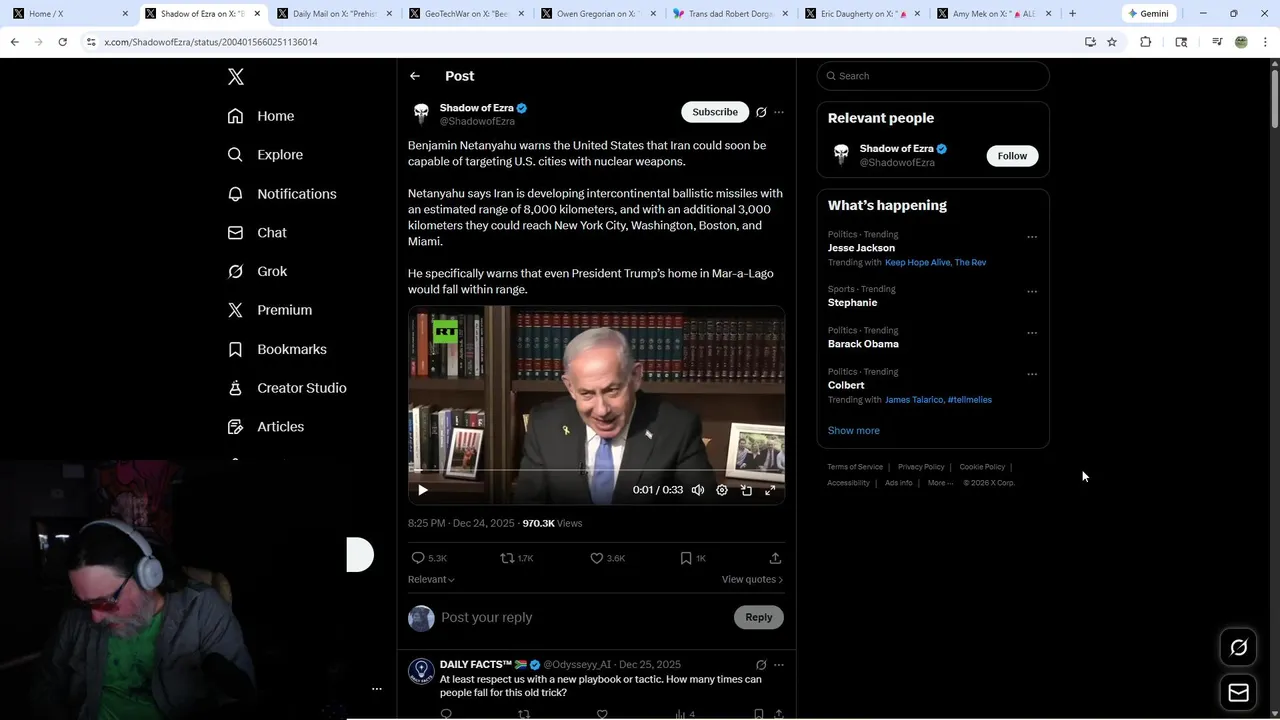Viewport: 1280px width, 720px height.
Task: Click the Search box
Action: (x=933, y=76)
